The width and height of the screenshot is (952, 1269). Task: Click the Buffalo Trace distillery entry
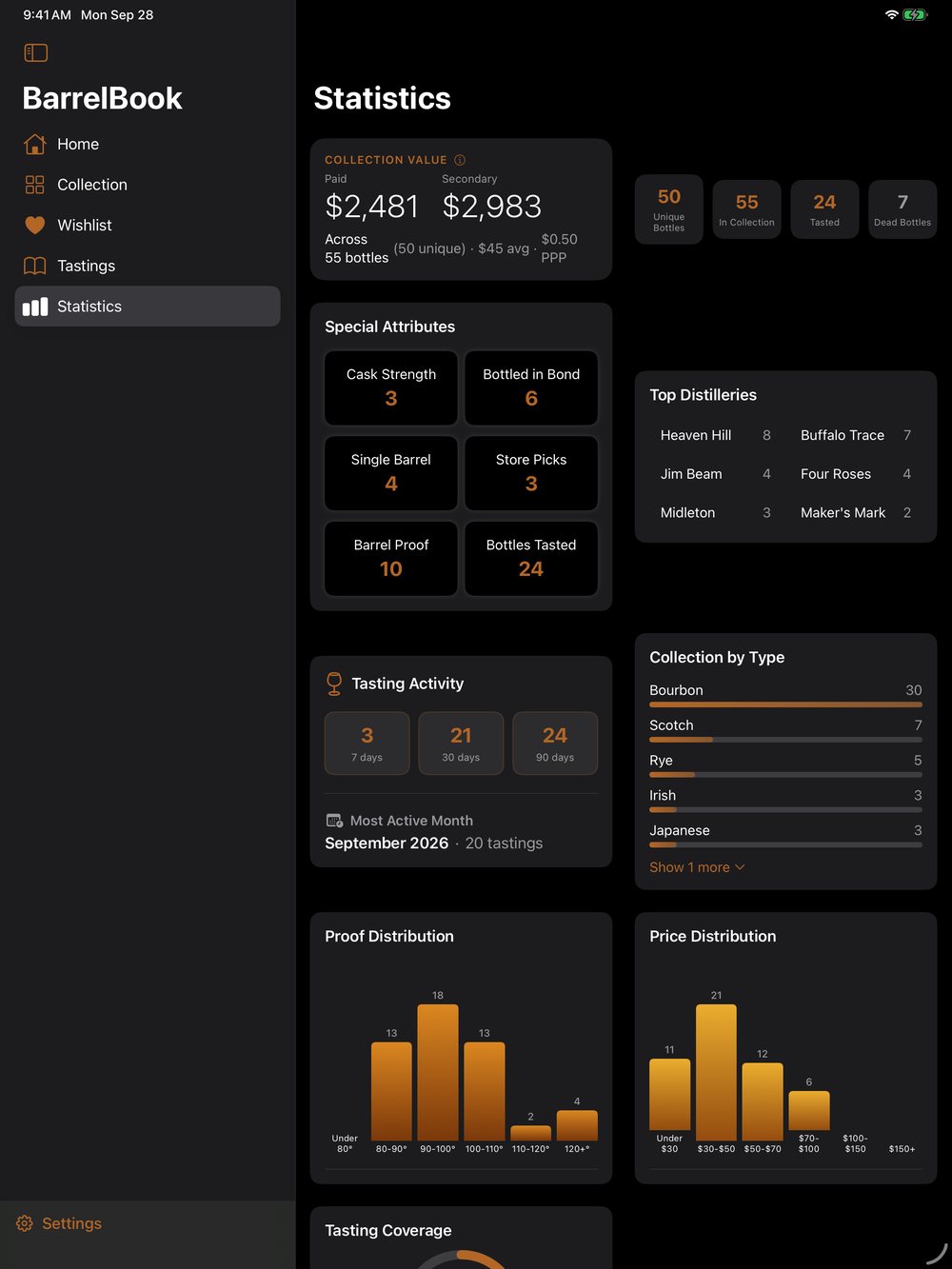tap(856, 435)
